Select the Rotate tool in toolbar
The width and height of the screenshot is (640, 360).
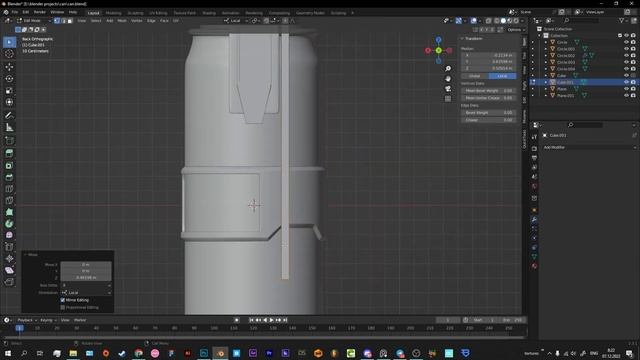9,78
